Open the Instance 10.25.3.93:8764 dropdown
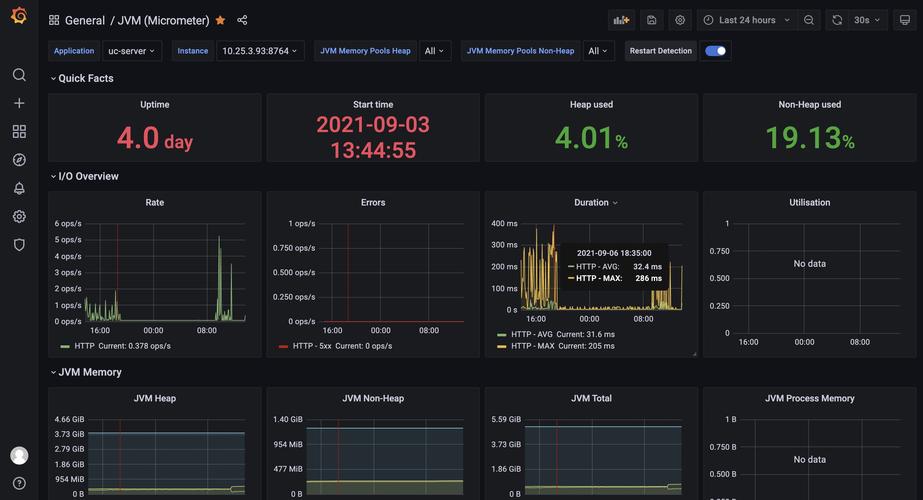Image resolution: width=923 pixels, height=500 pixels. coord(260,51)
